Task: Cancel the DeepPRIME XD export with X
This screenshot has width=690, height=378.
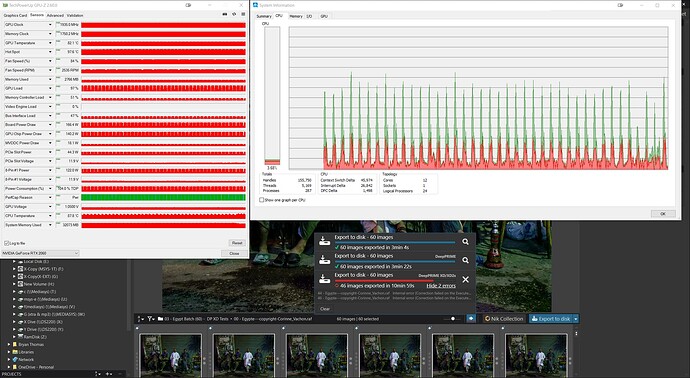Action: point(465,279)
